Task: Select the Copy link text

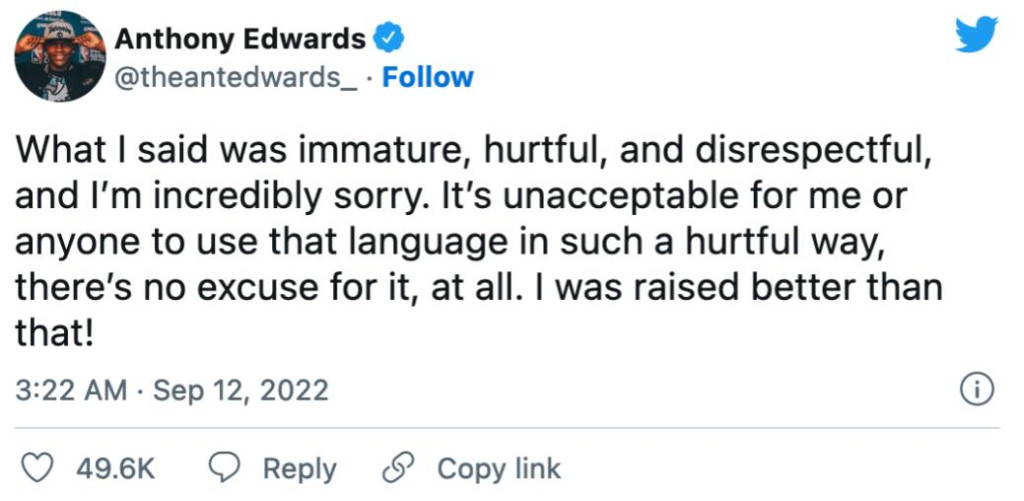Action: click(499, 469)
